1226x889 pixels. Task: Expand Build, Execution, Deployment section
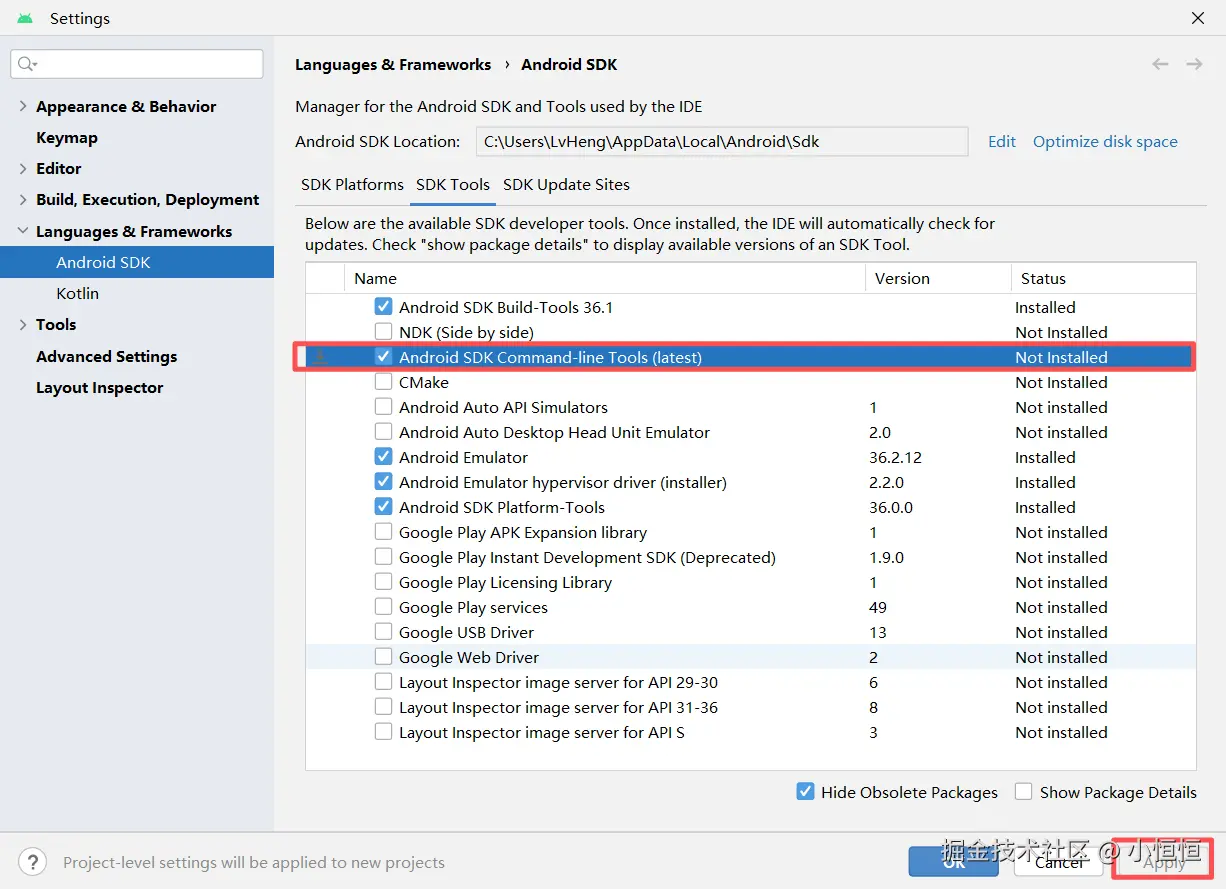coord(23,200)
